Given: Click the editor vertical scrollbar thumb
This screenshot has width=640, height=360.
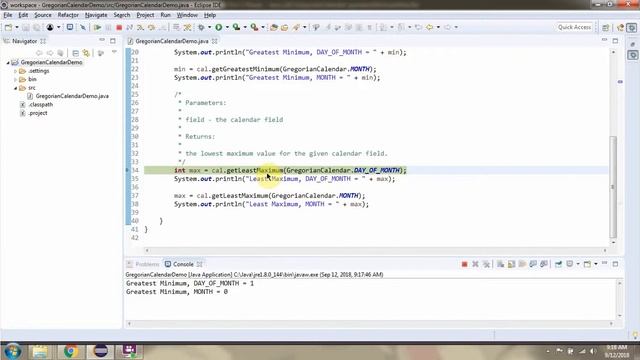Looking at the screenshot, I should 613,187.
